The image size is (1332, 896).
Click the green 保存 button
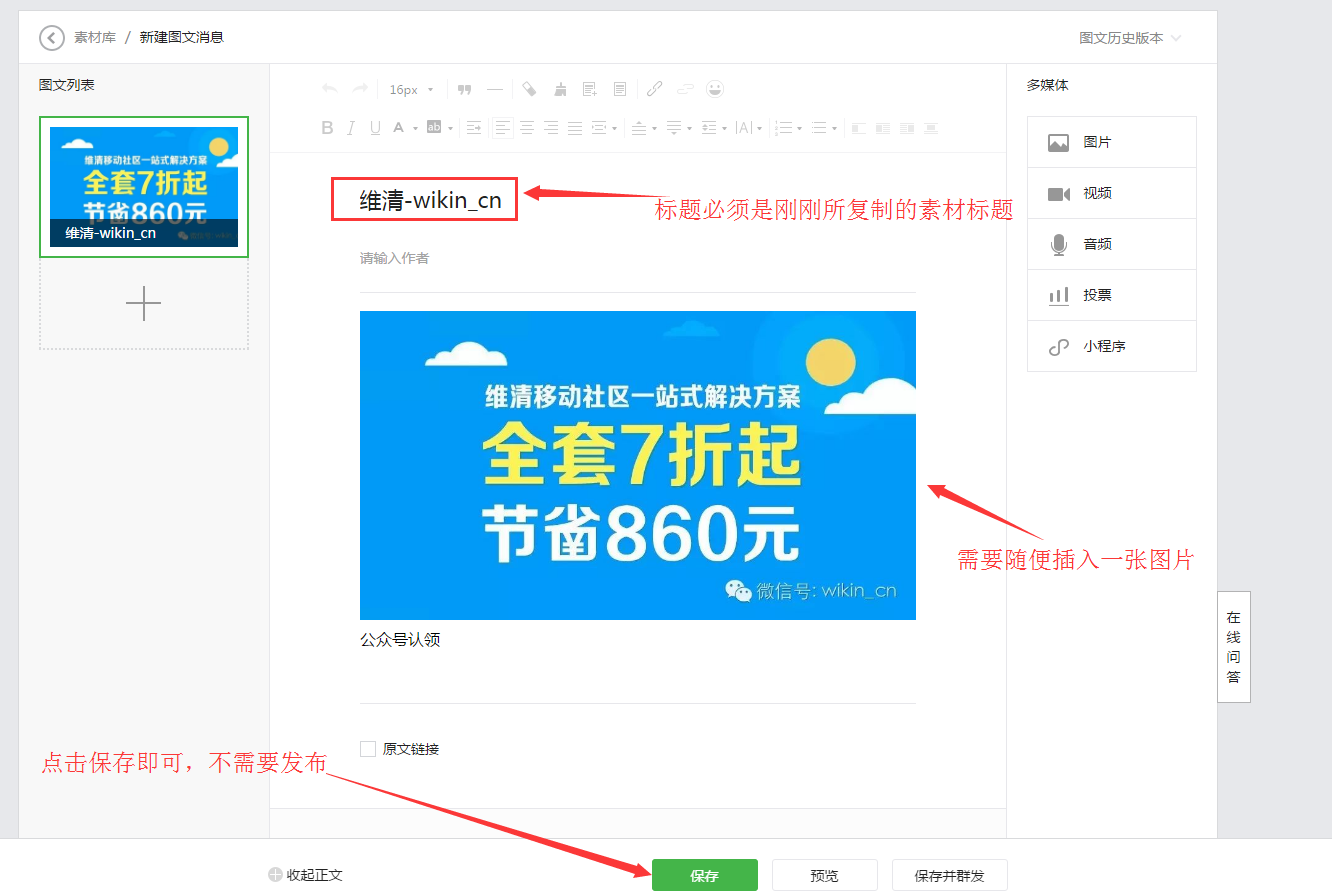point(705,875)
